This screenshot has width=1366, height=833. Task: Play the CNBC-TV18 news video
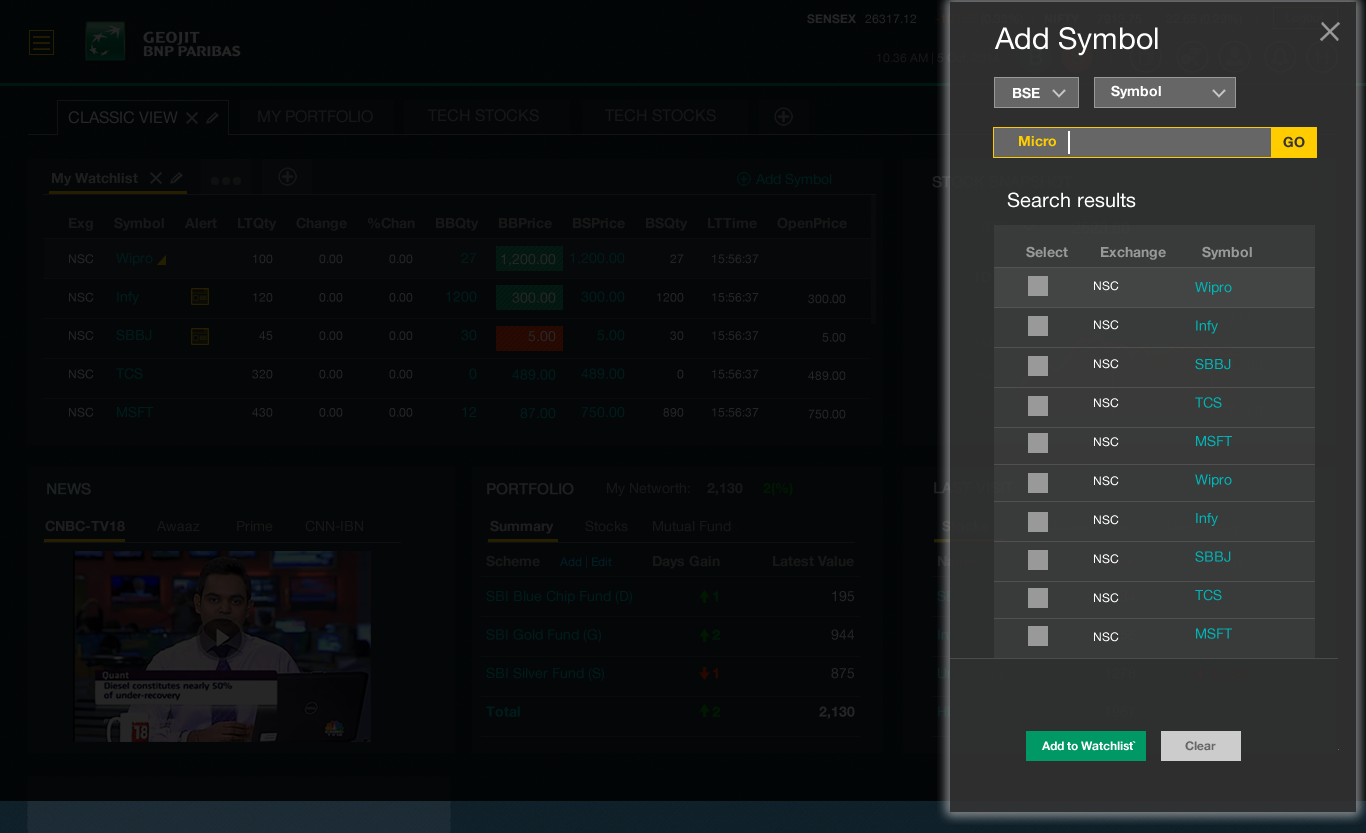click(x=221, y=636)
